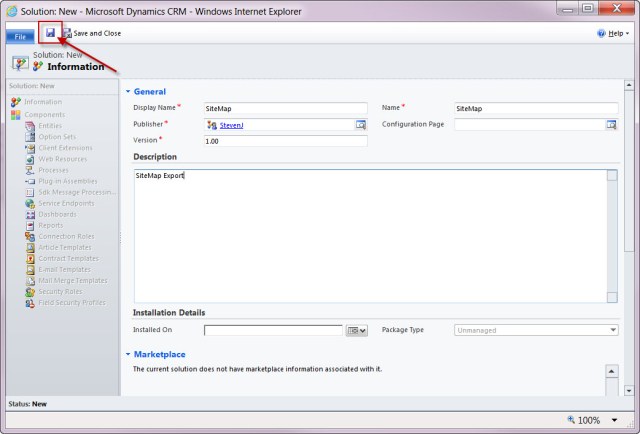Select Information in the left navigation

tap(42, 102)
